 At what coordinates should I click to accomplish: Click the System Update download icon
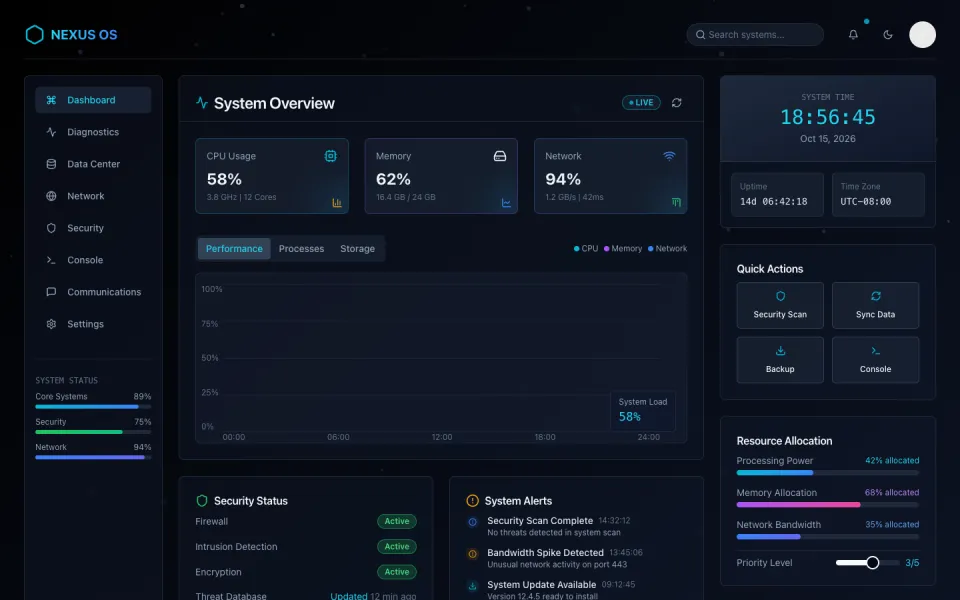473,586
